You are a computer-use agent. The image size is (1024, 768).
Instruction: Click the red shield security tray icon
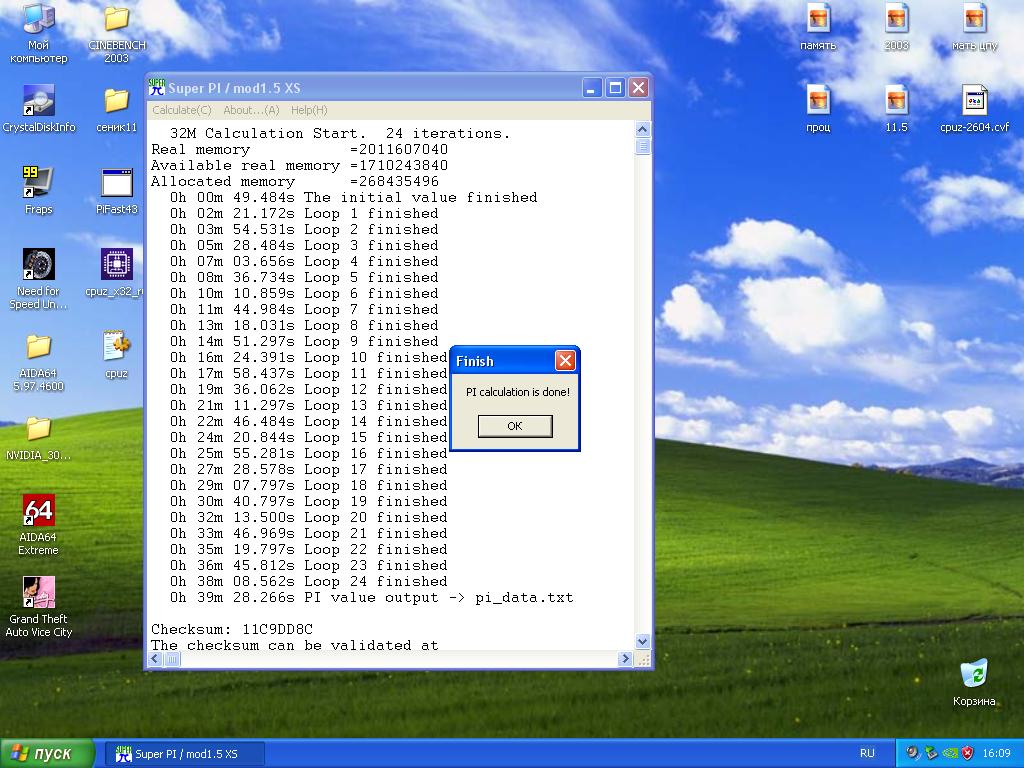(x=967, y=753)
